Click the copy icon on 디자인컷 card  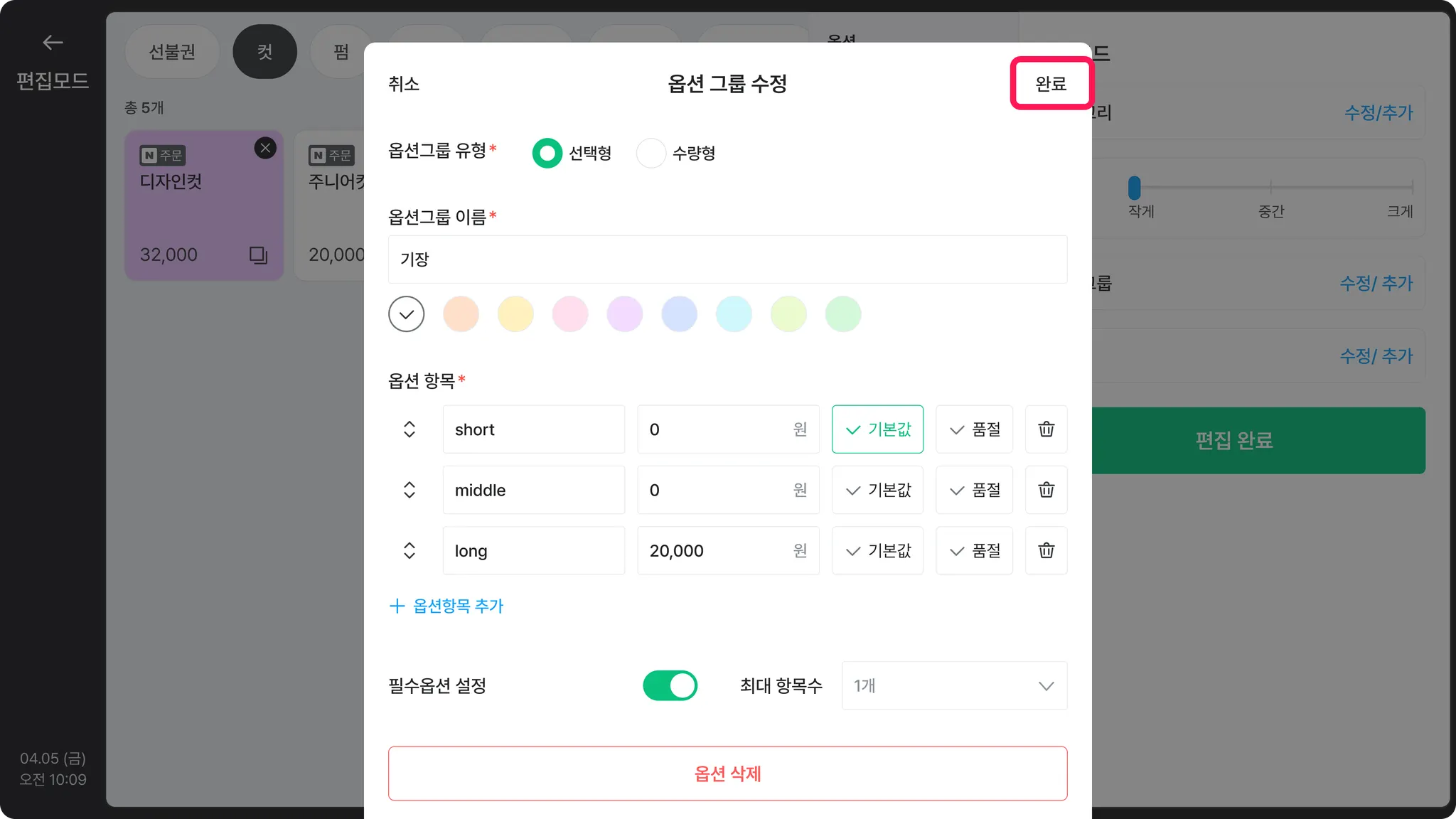tap(258, 255)
